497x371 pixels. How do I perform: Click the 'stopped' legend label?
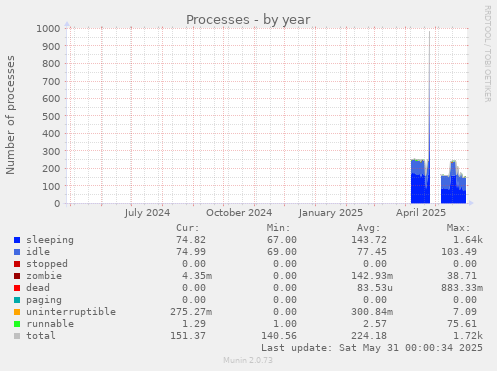pyautogui.click(x=47, y=264)
